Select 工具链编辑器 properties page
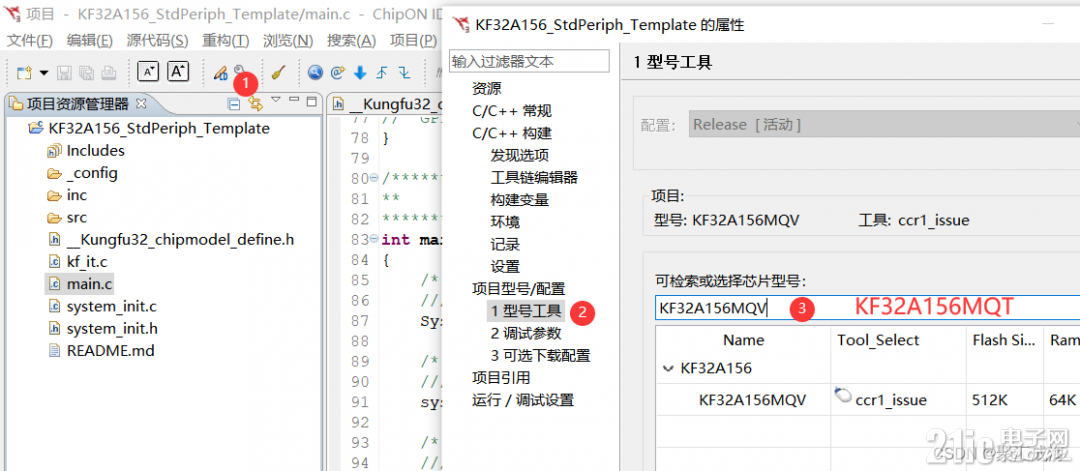The image size is (1080, 471). (534, 178)
